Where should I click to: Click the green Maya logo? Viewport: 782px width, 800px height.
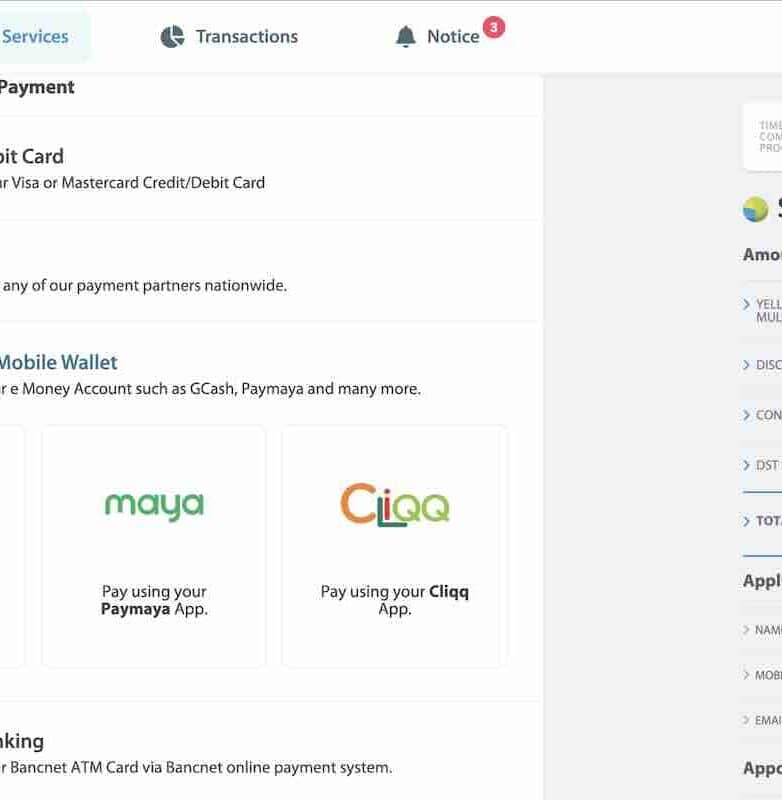pos(154,505)
